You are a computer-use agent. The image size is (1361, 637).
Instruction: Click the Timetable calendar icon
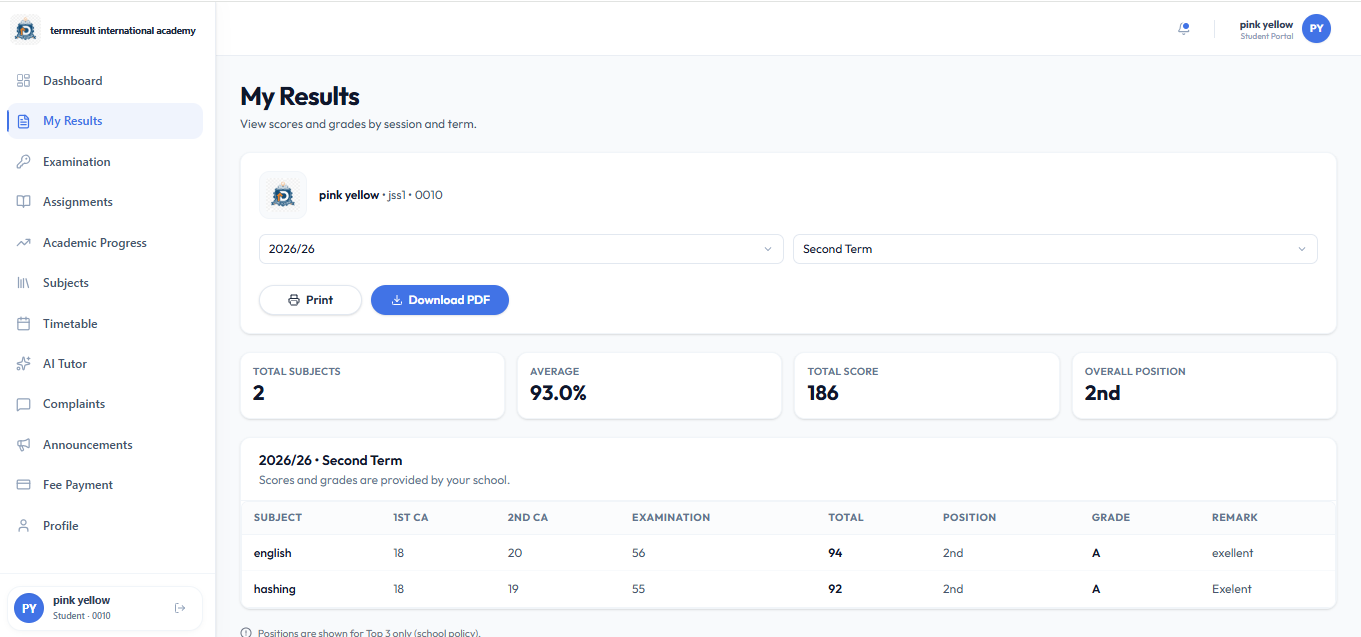pyautogui.click(x=24, y=324)
